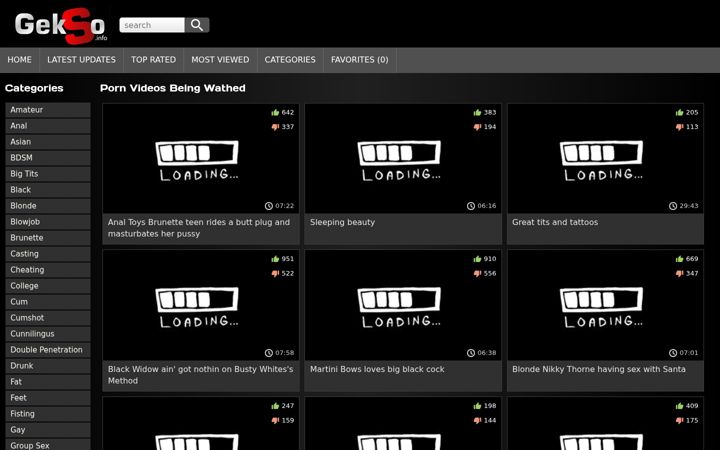Viewport: 720px width, 450px height.
Task: Click thumbs-up icon showing 910
Action: pos(477,259)
